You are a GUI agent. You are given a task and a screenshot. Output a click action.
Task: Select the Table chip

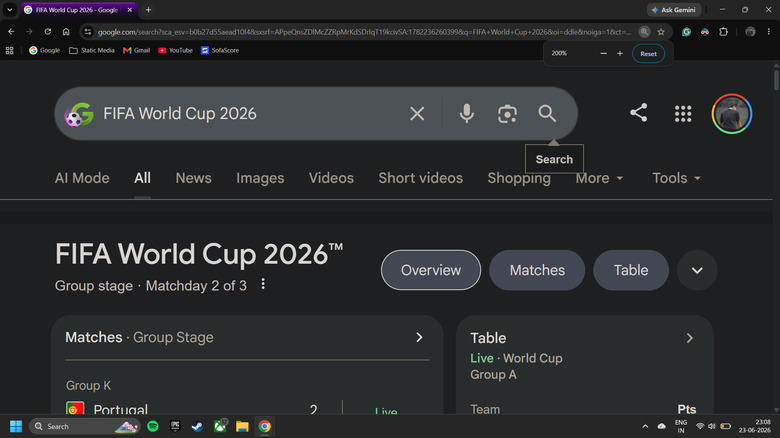(631, 270)
